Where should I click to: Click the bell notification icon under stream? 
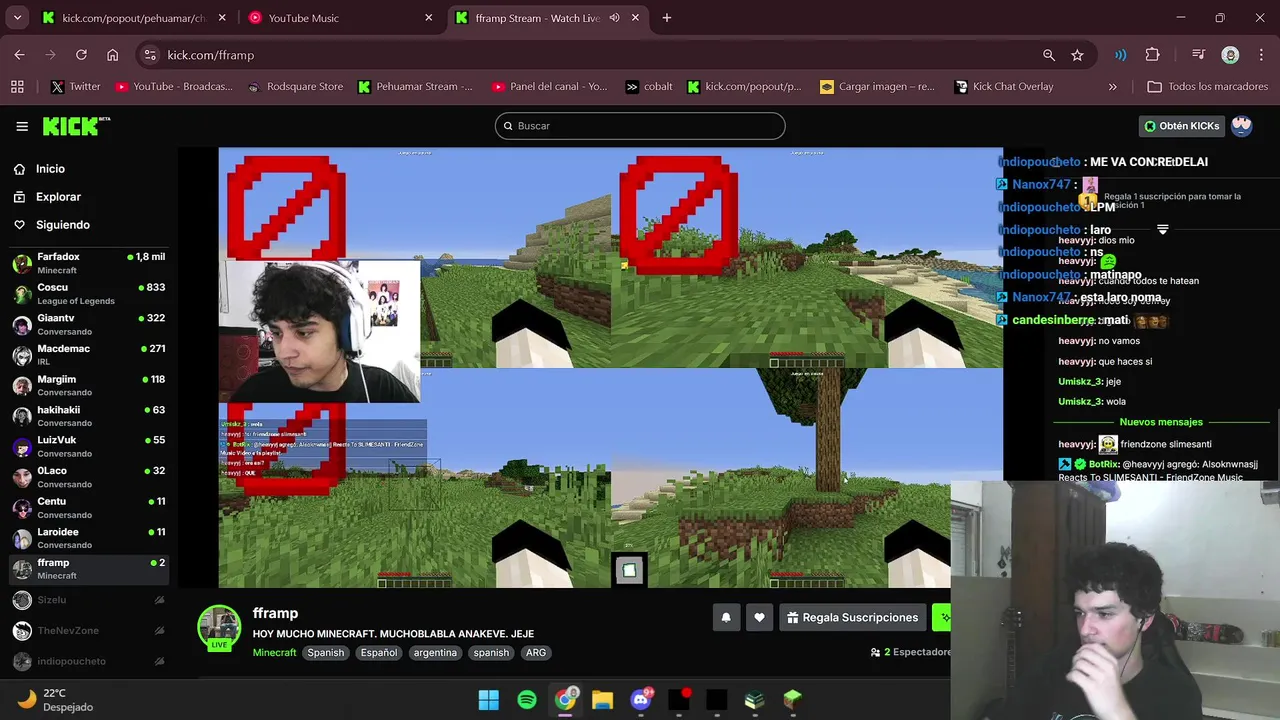coord(726,618)
